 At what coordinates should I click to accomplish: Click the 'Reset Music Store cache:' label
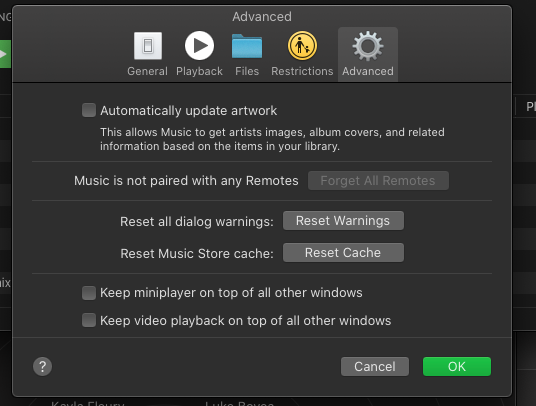tap(197, 254)
